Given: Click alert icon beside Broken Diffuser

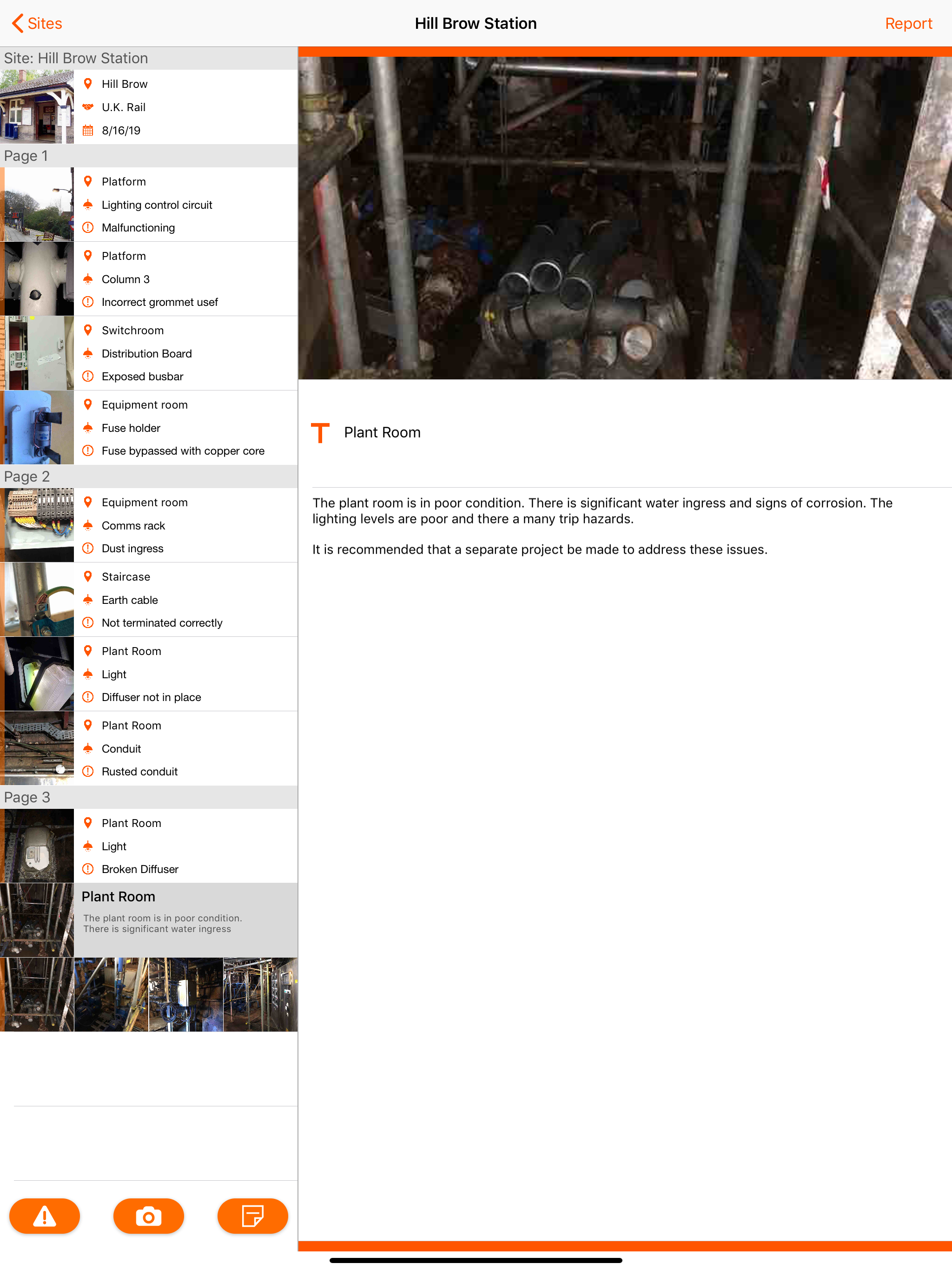Looking at the screenshot, I should point(88,869).
